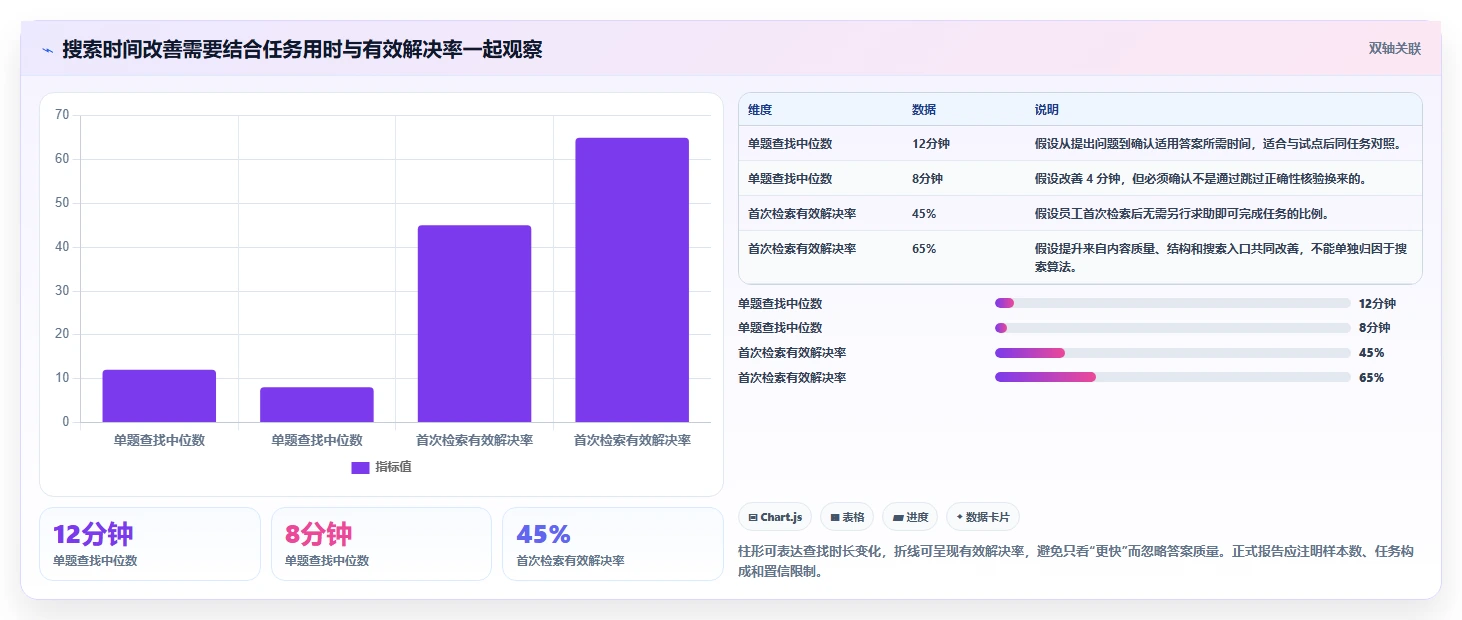1462x620 pixels.
Task: Click the 说明 column header
Action: pos(1047,110)
